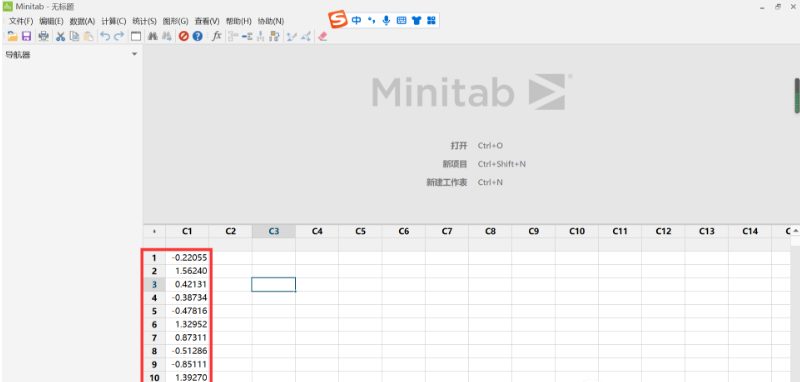The width and height of the screenshot is (800, 382).
Task: Open the Sogou soft keyboard icon
Action: [x=402, y=20]
